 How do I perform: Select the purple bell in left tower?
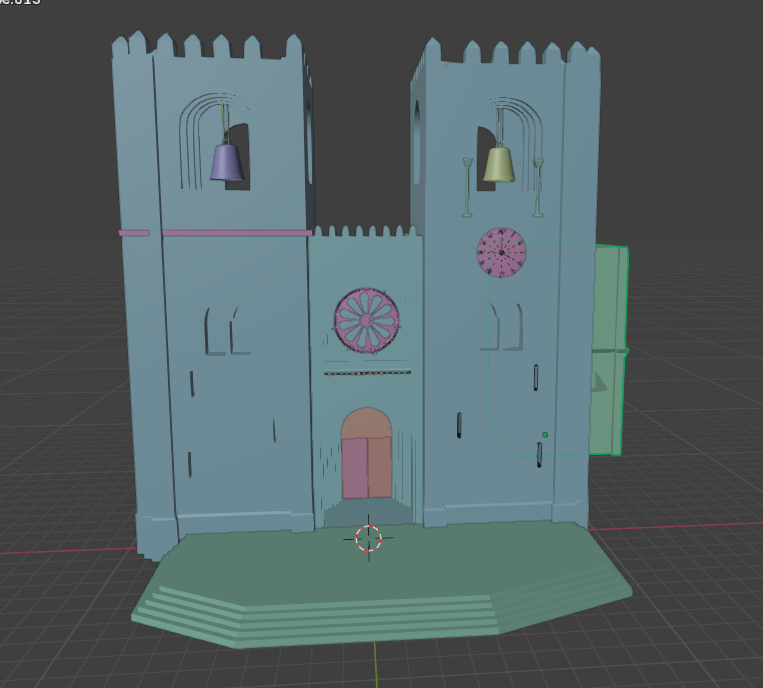click(227, 162)
